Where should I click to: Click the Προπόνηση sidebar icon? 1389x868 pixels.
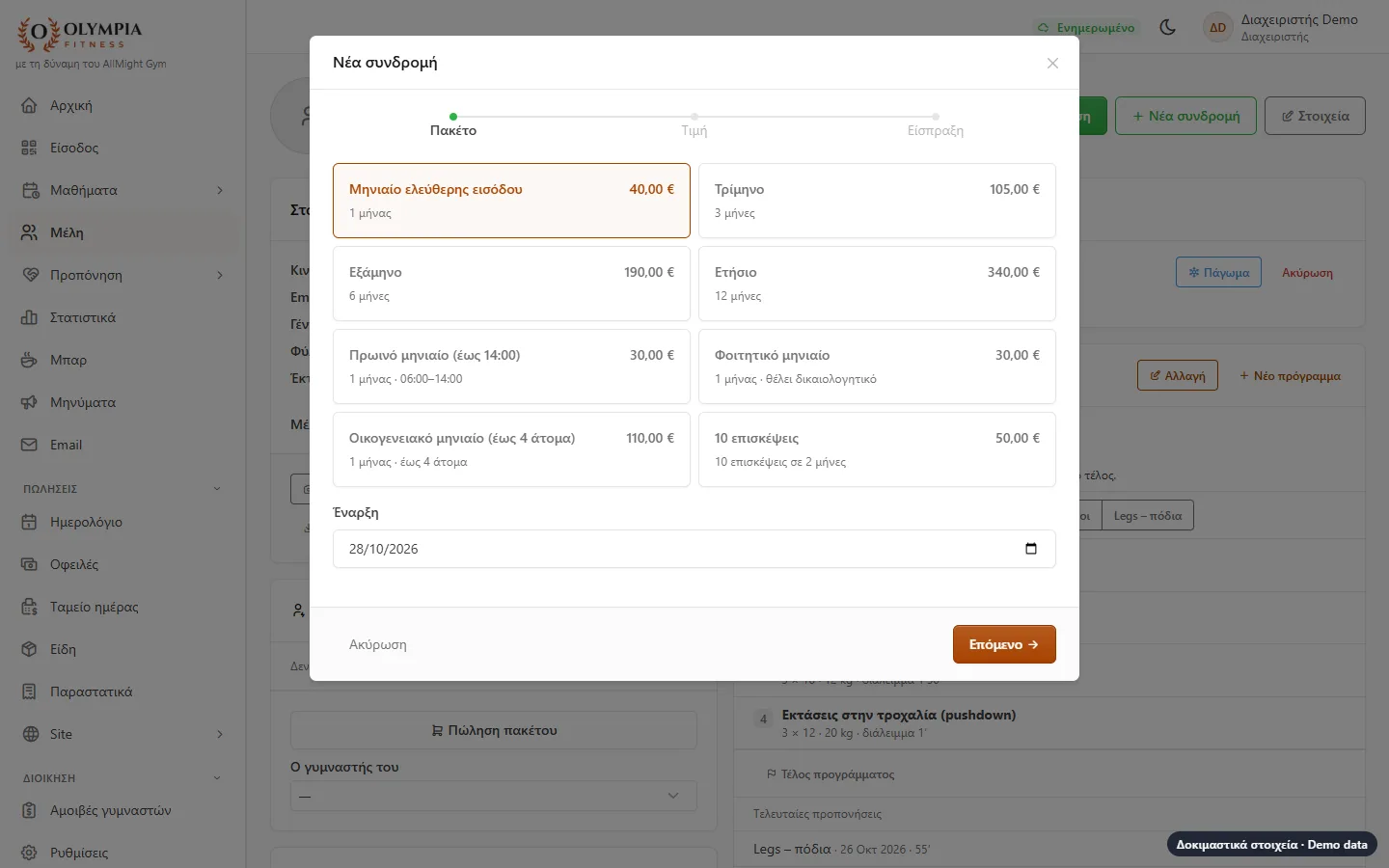tap(30, 275)
